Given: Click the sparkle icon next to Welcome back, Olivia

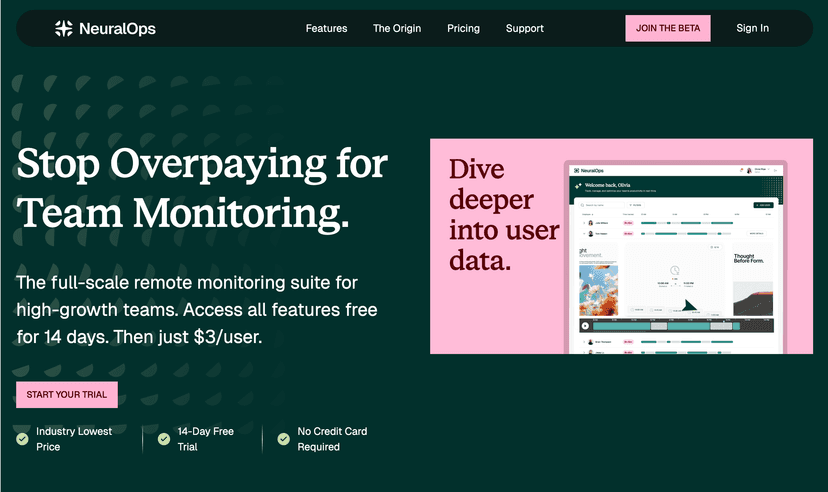Looking at the screenshot, I should pyautogui.click(x=577, y=185).
